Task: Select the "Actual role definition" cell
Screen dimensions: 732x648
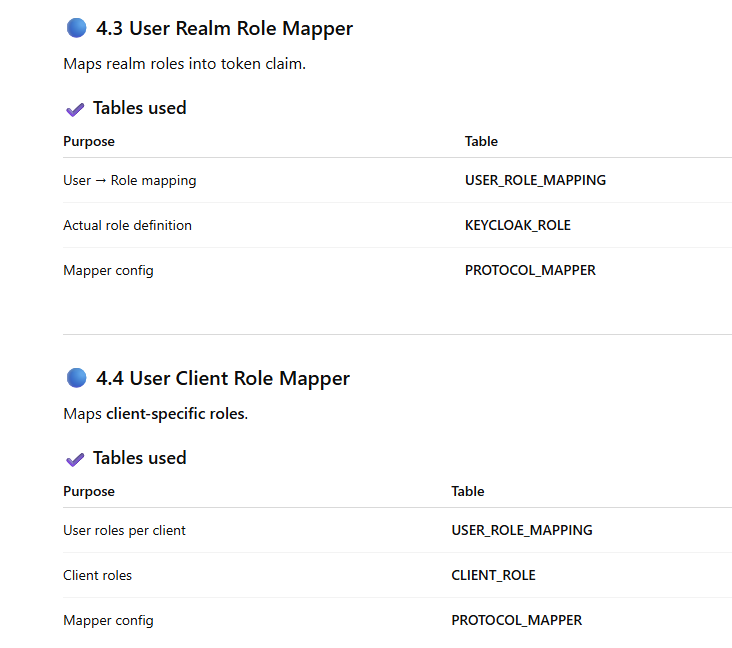Action: pos(127,225)
